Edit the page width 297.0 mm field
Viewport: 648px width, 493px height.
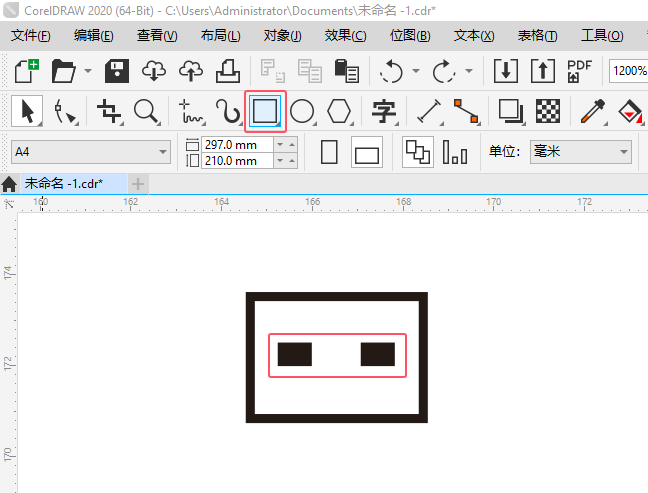click(238, 145)
